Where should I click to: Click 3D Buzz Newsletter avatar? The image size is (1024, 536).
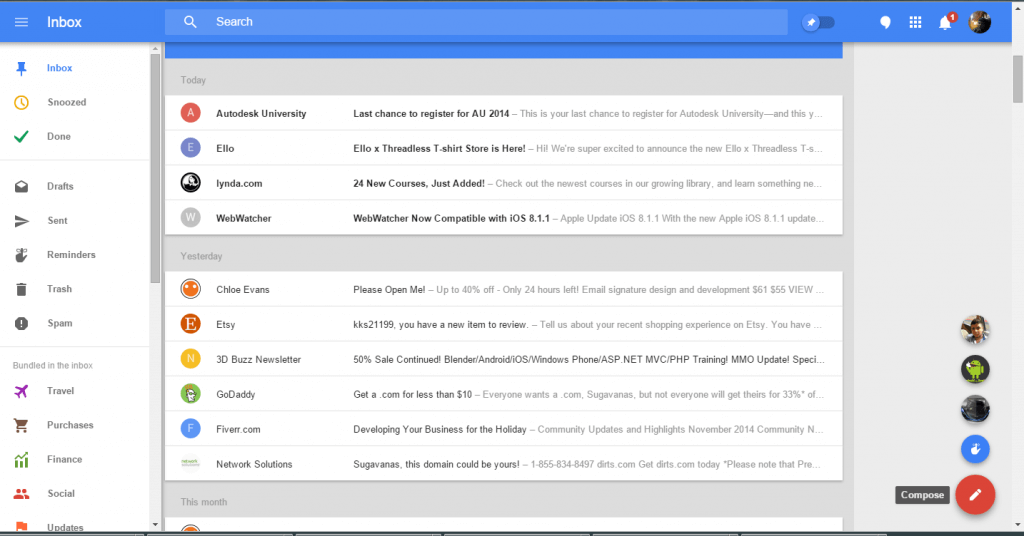point(191,358)
